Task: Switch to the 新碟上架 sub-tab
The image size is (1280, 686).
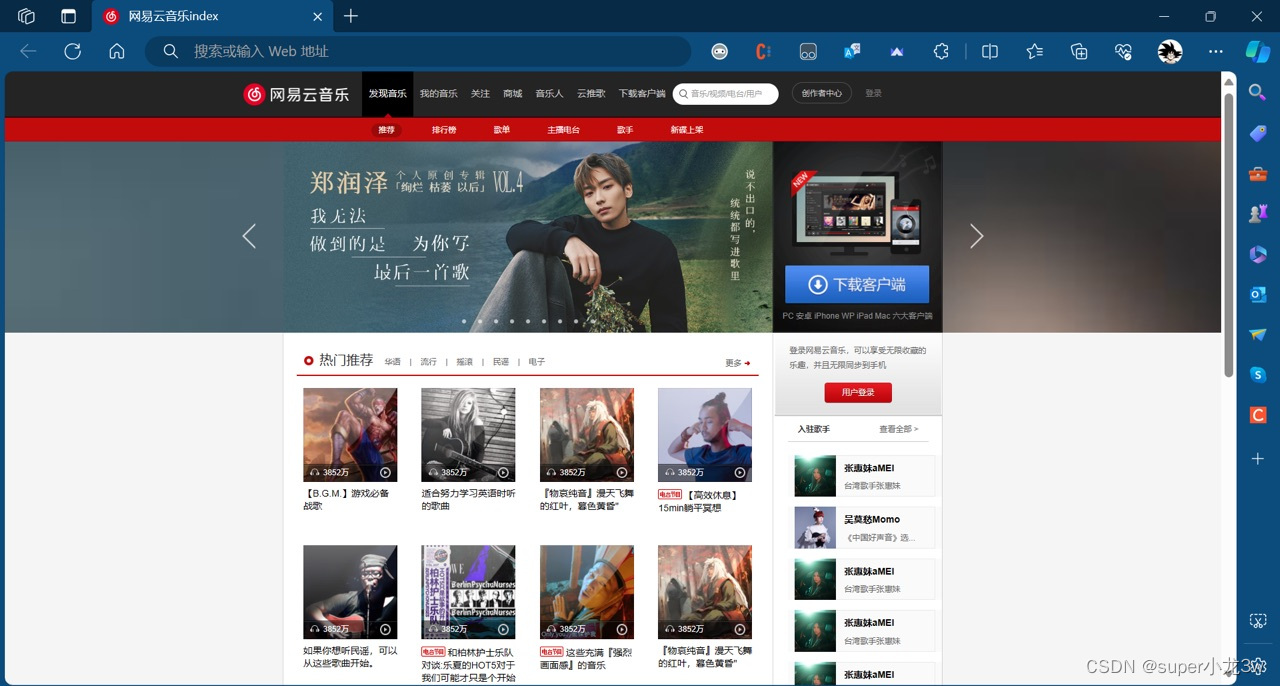Action: coord(686,130)
